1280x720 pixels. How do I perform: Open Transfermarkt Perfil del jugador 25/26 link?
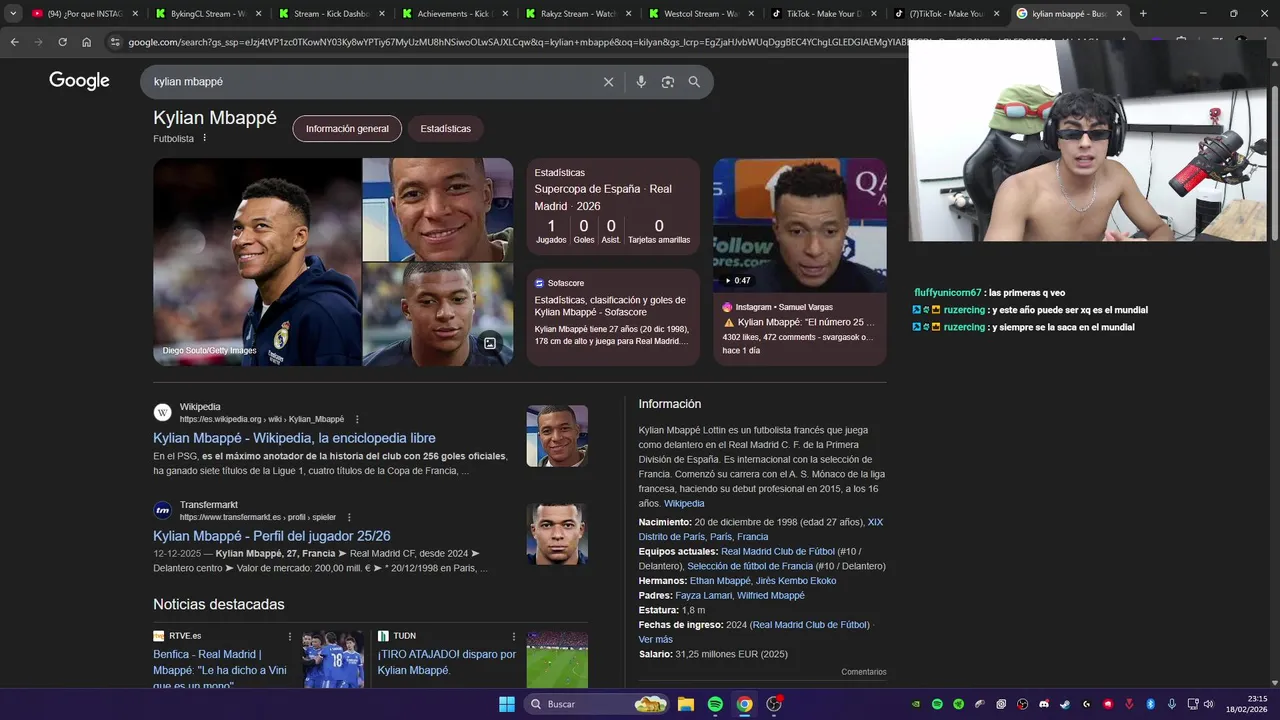click(272, 536)
